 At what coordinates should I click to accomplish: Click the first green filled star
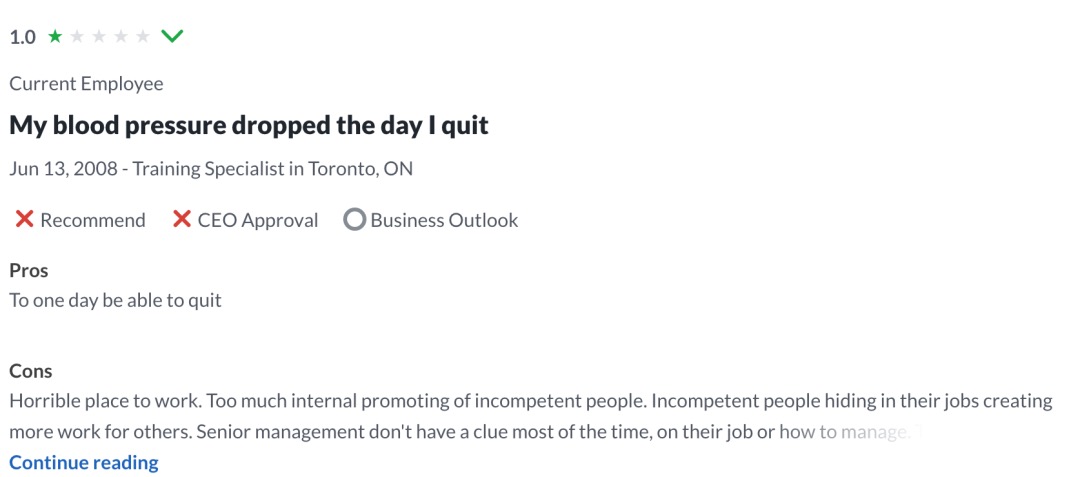(55, 36)
